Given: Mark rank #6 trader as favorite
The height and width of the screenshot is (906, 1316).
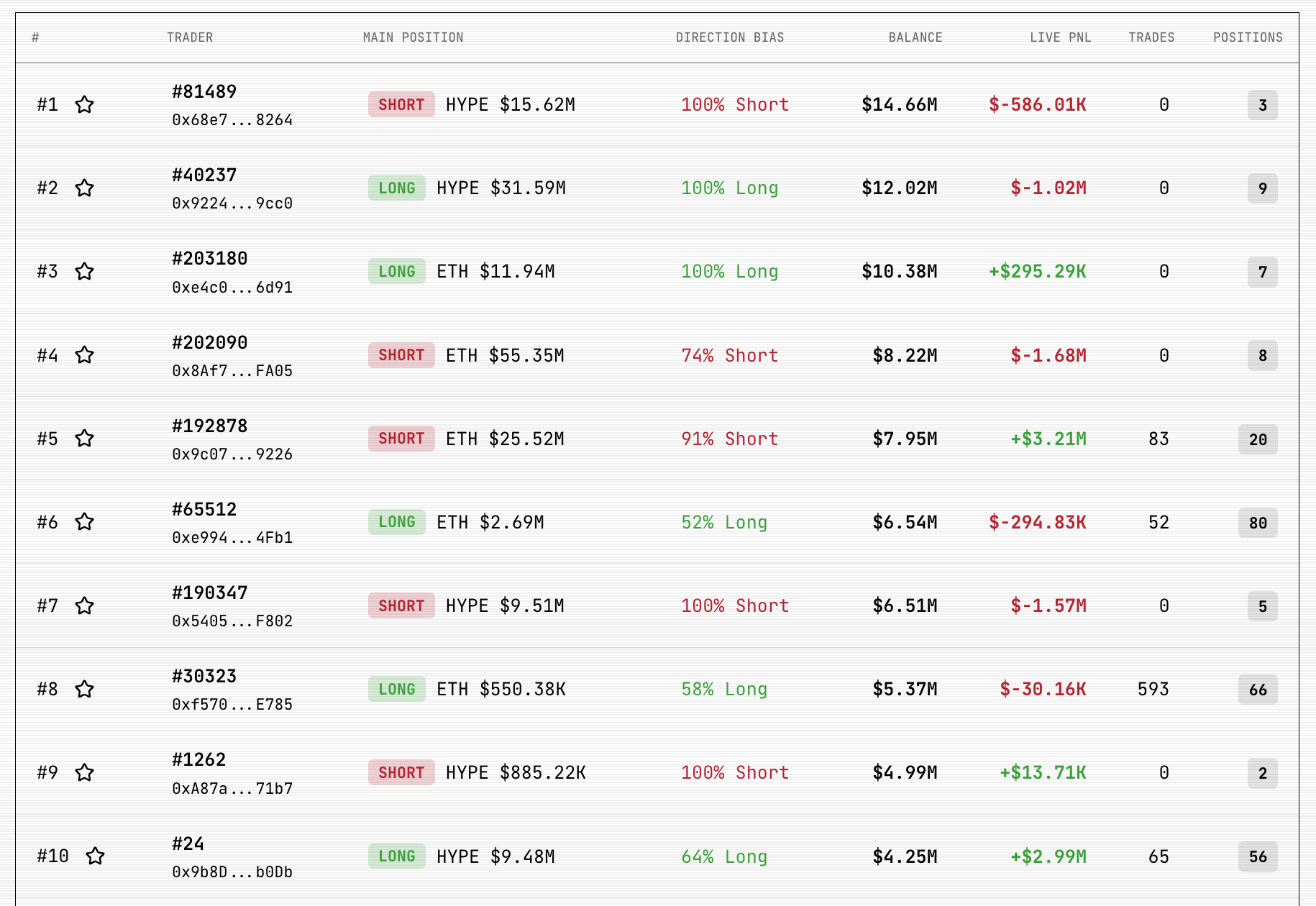Looking at the screenshot, I should click(85, 522).
